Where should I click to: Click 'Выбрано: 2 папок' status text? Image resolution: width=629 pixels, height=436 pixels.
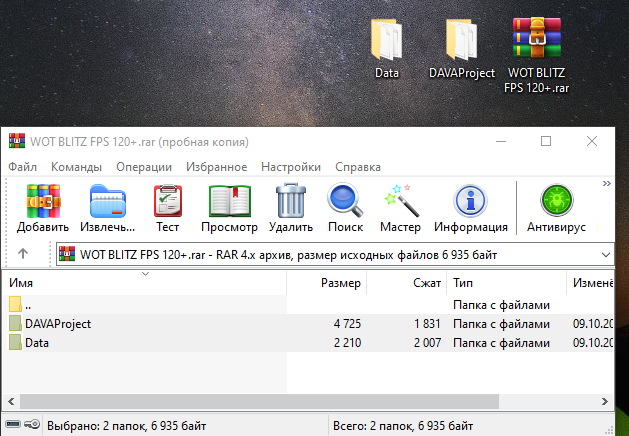126,426
